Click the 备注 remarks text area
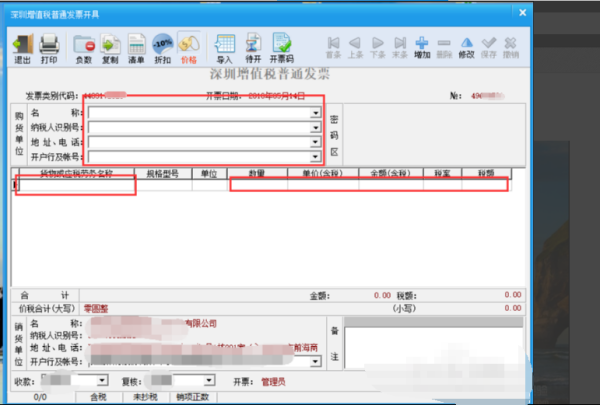 click(433, 348)
